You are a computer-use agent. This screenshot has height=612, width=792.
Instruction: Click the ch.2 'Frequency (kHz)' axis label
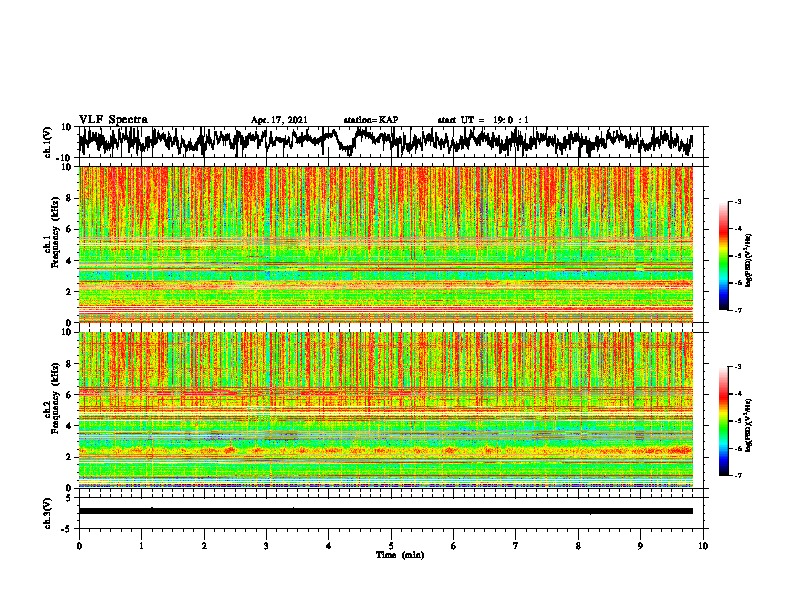point(55,398)
